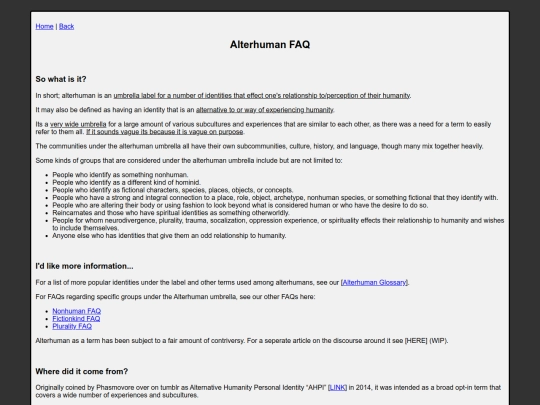Follow the AHPI [LINK] hyperlink
The image size is (540, 405).
click(338, 387)
